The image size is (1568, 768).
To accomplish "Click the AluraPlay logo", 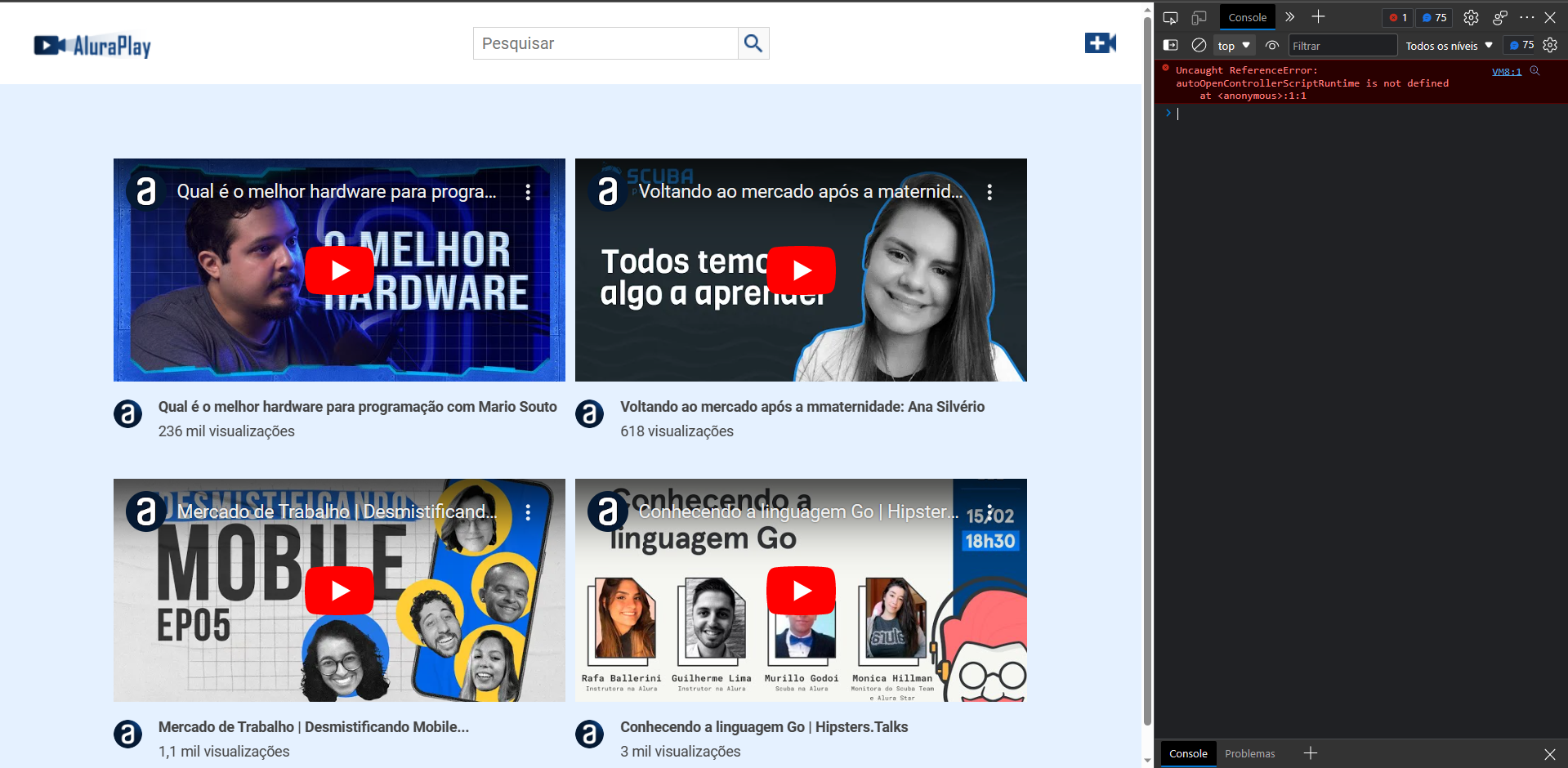I will point(92,46).
